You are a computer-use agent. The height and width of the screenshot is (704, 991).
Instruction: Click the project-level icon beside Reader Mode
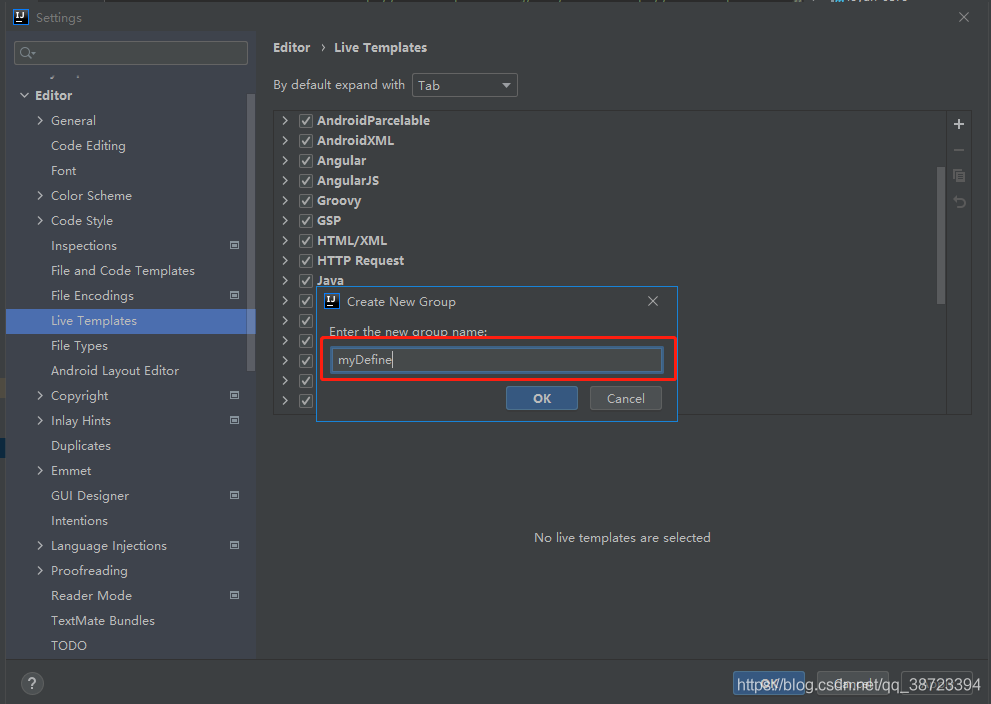pos(234,595)
